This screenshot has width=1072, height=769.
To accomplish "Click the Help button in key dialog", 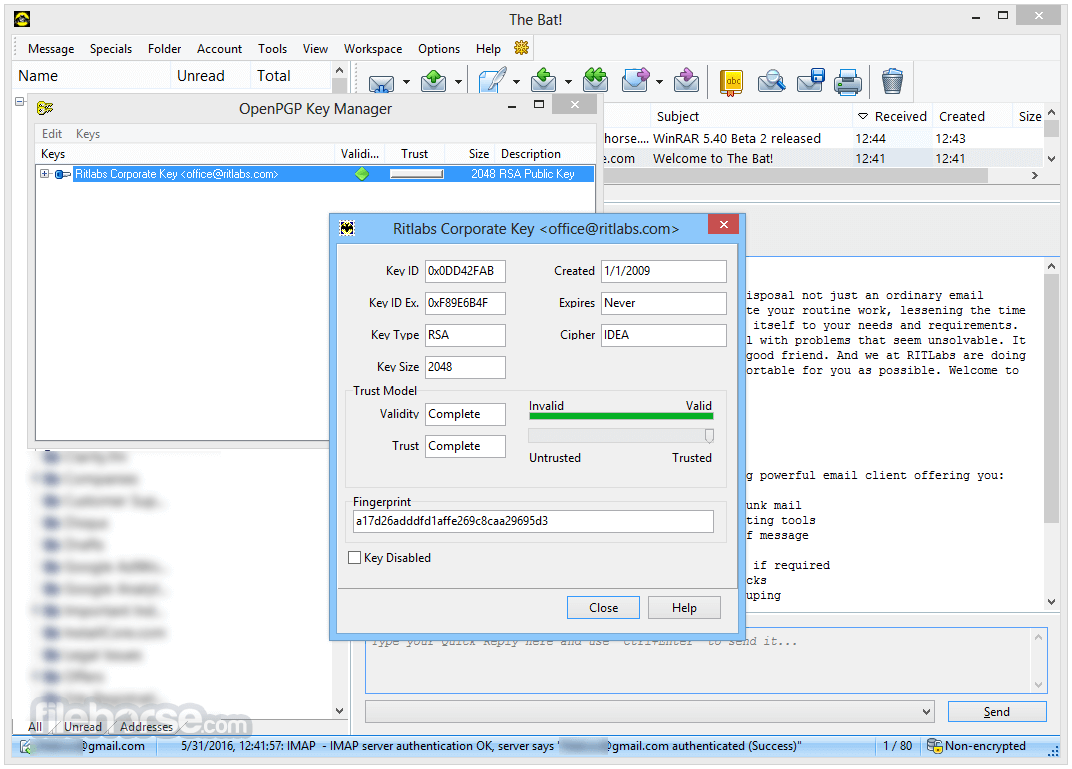I will tap(684, 608).
